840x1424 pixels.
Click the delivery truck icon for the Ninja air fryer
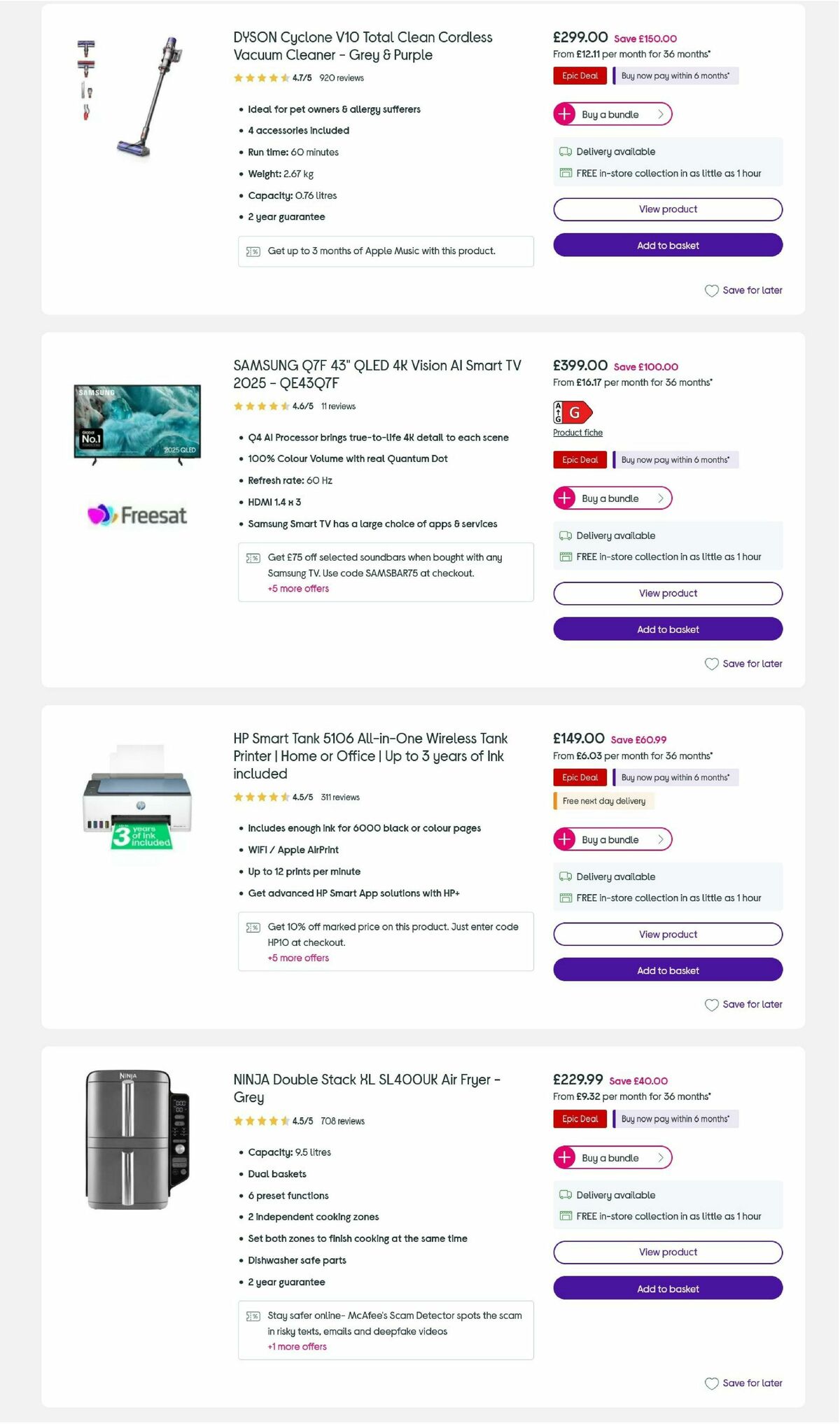pos(566,1195)
